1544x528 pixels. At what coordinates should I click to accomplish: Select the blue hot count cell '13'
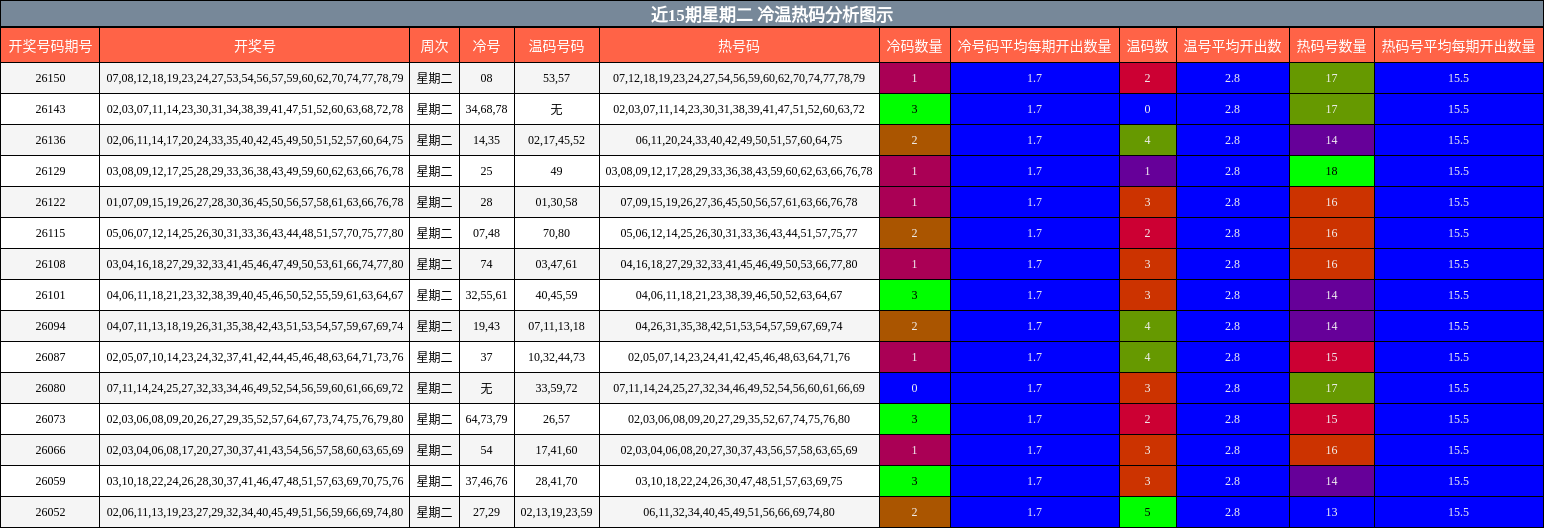[1331, 512]
